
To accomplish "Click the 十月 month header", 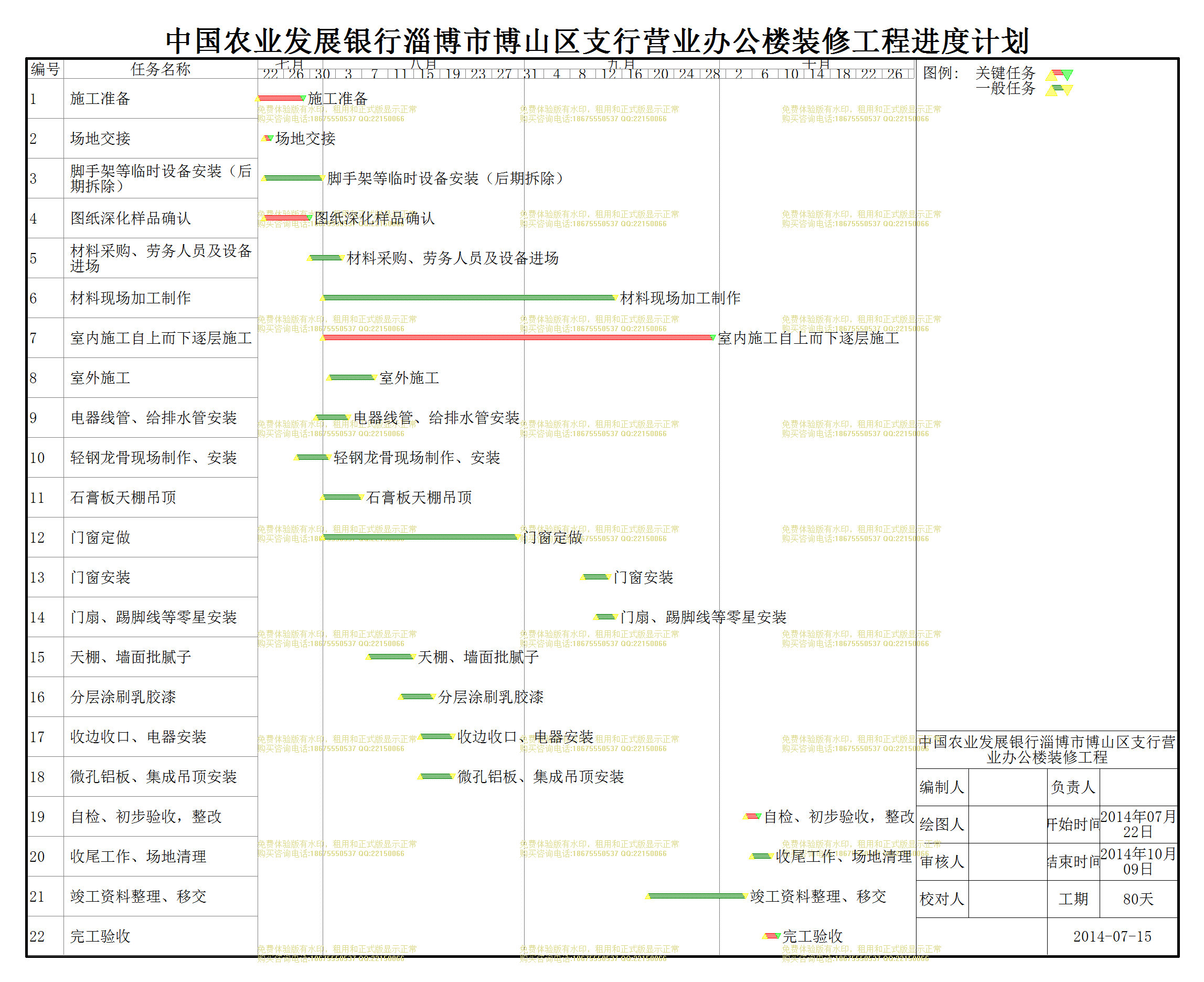I will [x=816, y=64].
